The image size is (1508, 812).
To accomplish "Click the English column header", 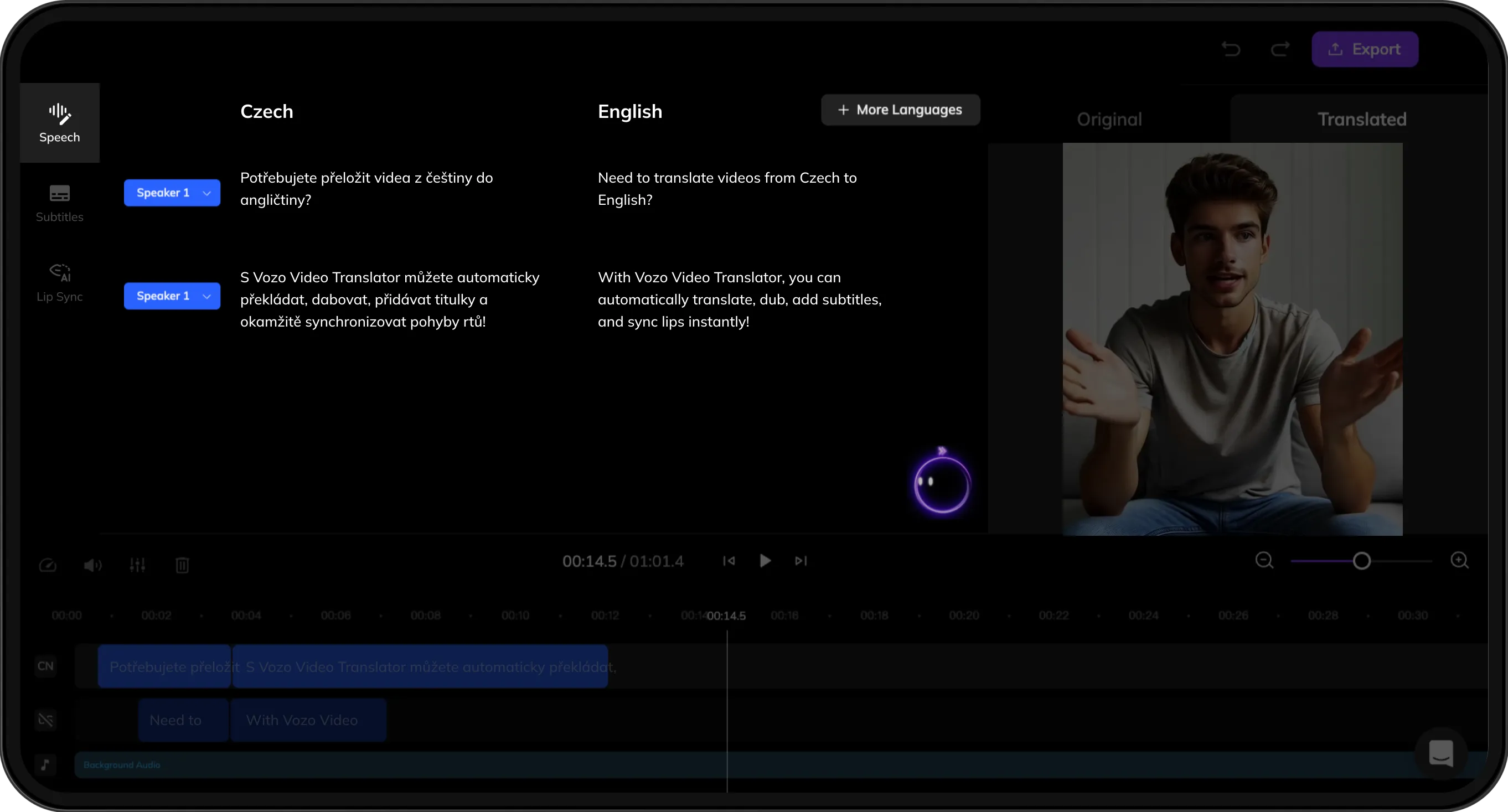I will coord(630,111).
